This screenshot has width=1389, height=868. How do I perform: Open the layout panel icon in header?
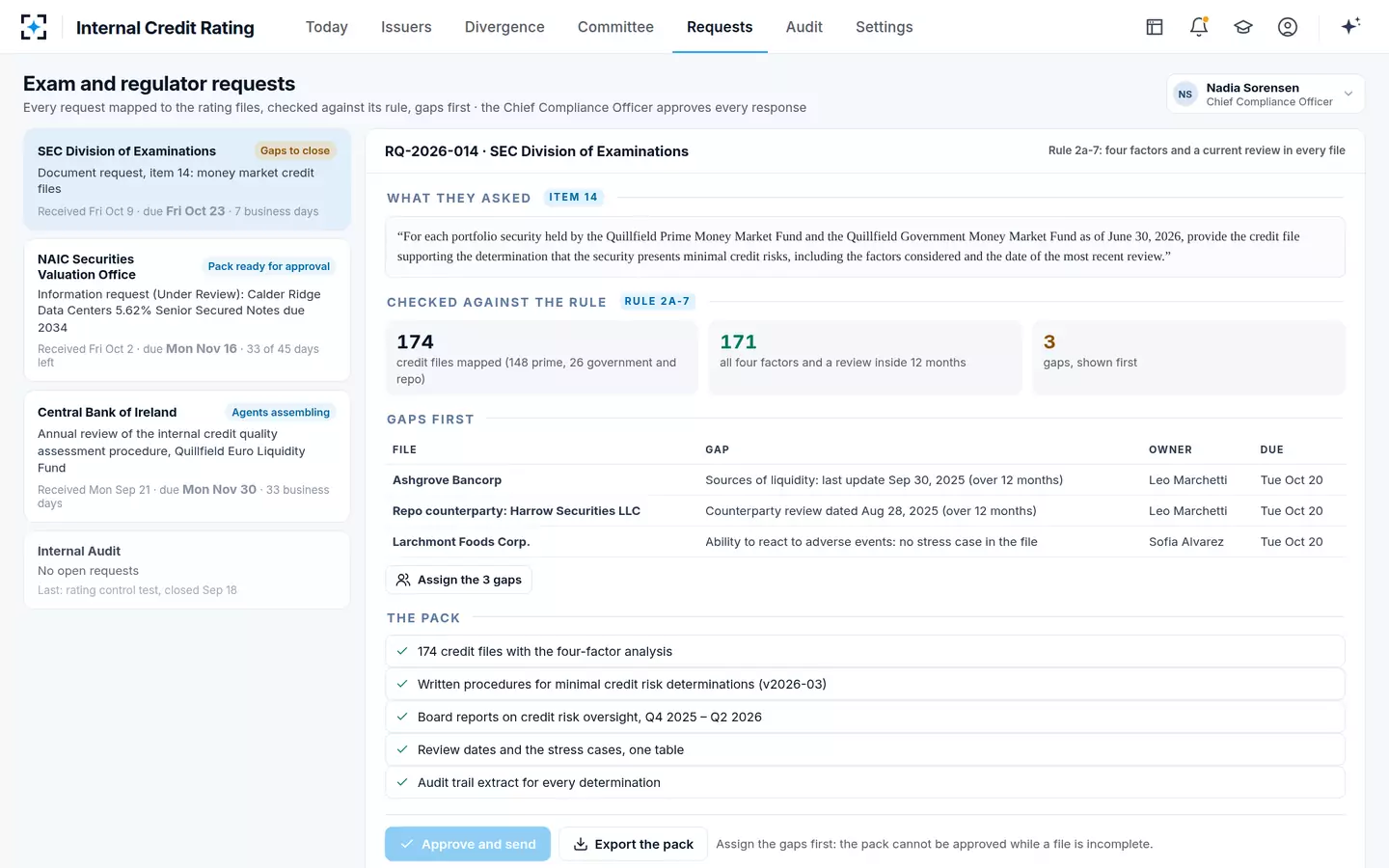coord(1155,27)
